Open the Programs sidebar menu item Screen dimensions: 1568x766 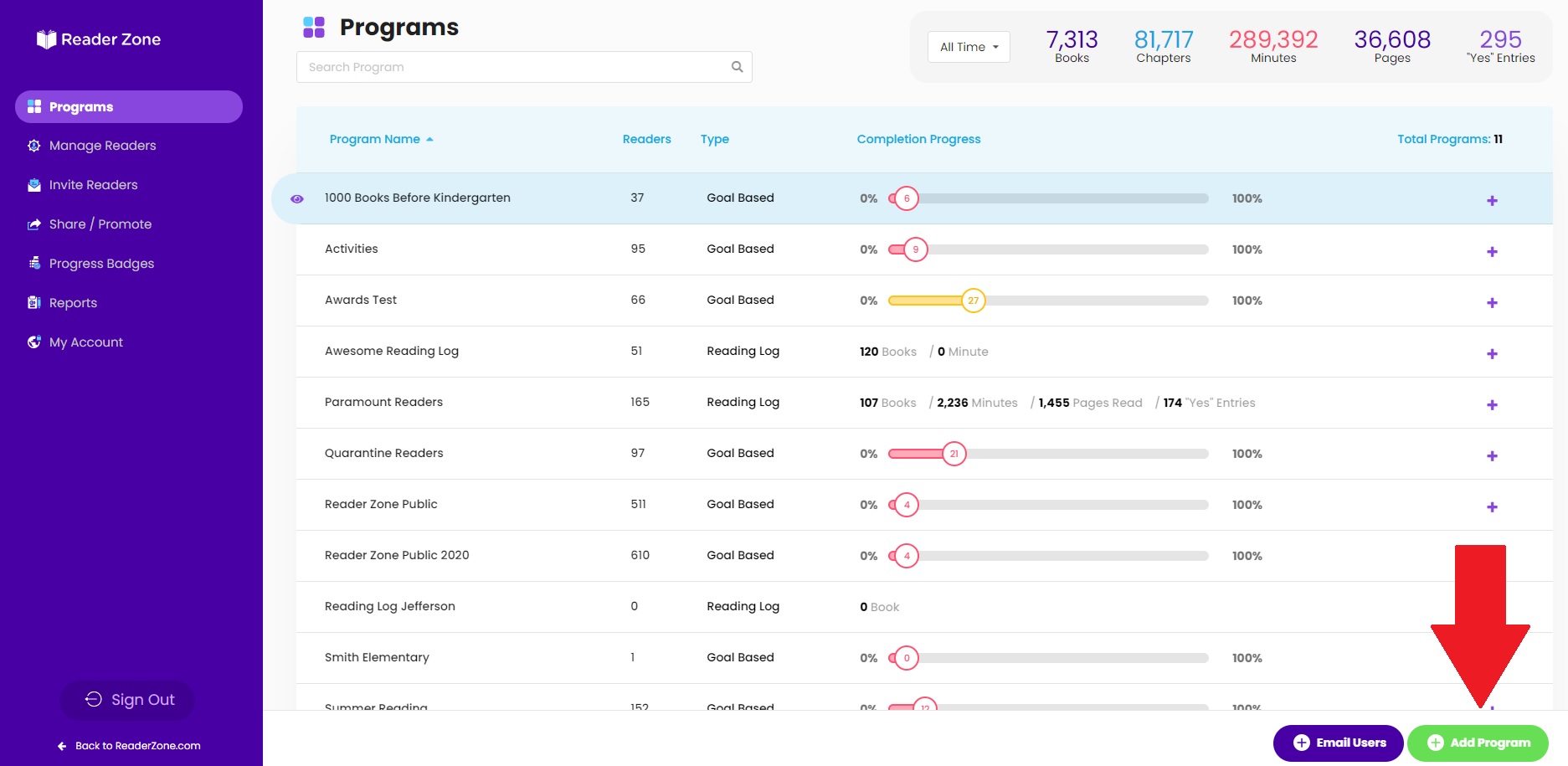(129, 106)
